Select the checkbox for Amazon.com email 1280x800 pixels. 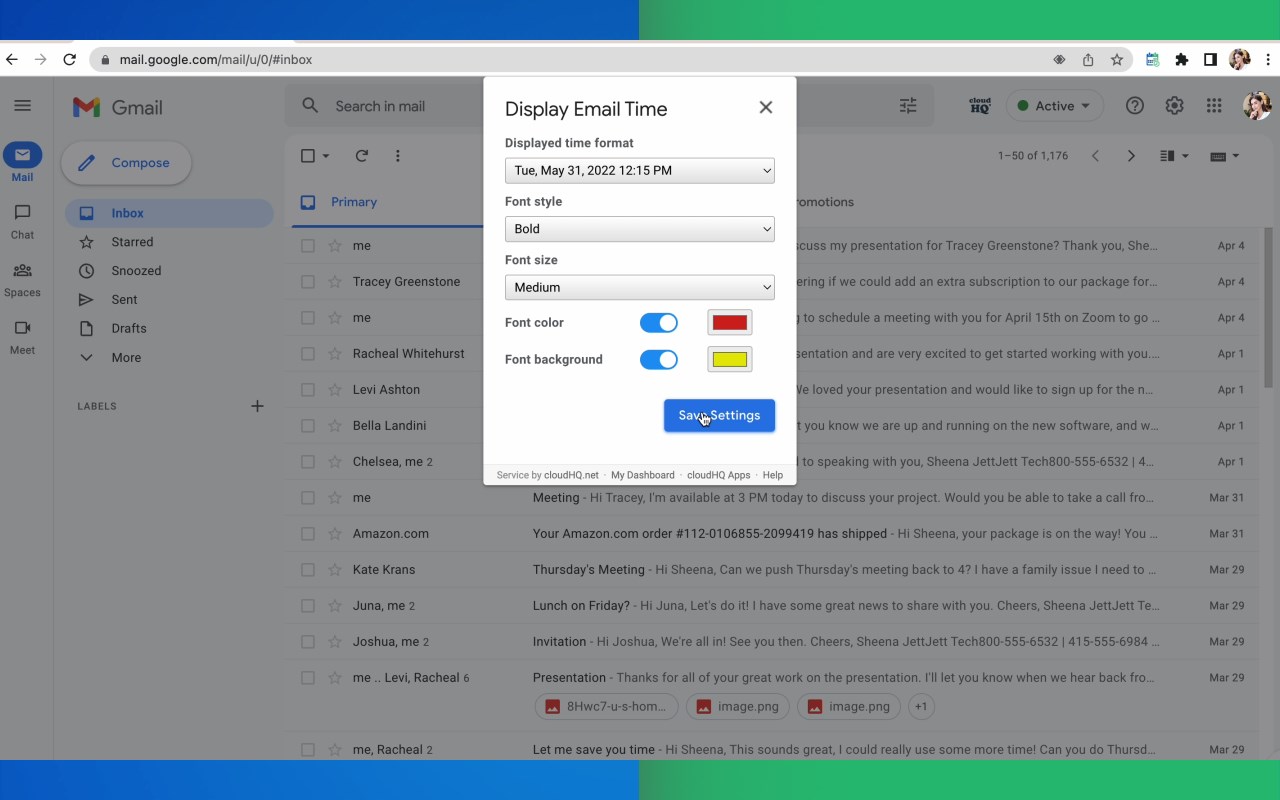pos(308,534)
